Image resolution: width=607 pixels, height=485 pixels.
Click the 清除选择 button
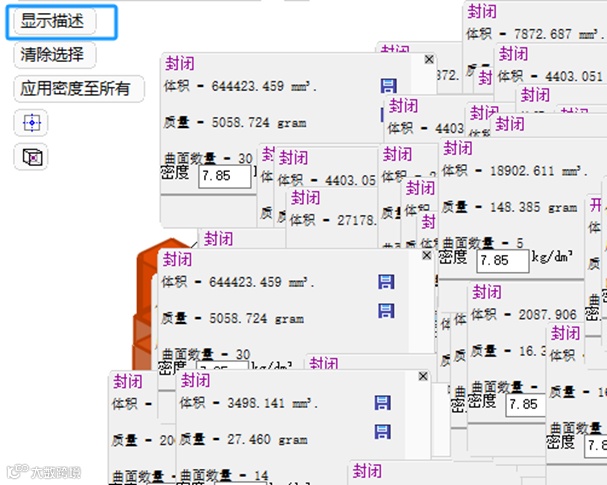coord(55,55)
